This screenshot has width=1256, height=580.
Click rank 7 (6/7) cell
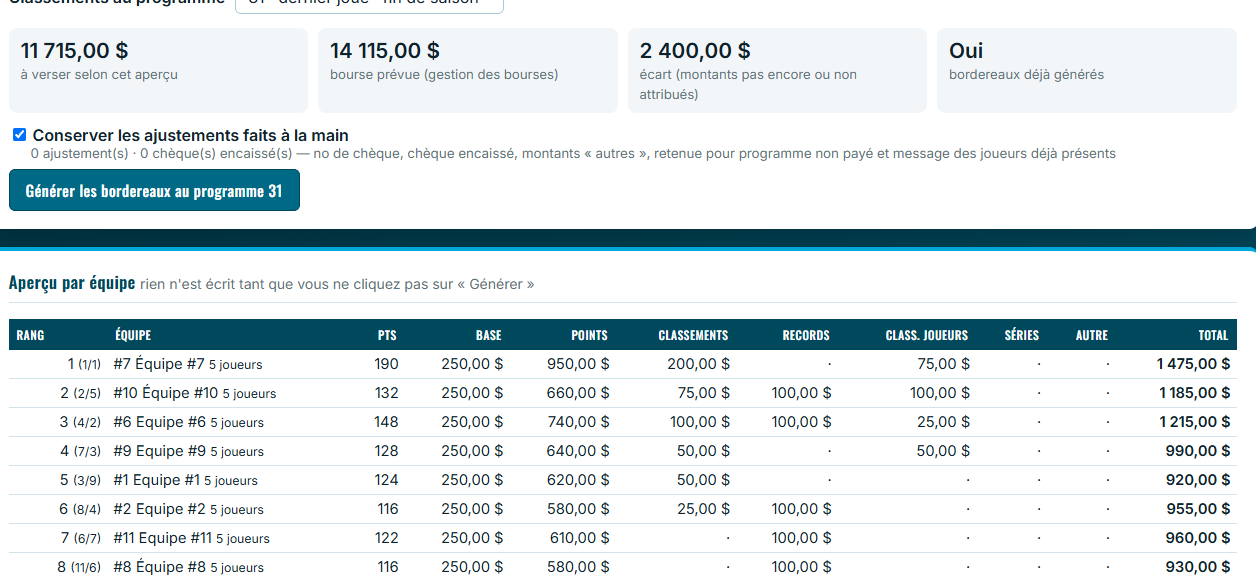(x=81, y=538)
